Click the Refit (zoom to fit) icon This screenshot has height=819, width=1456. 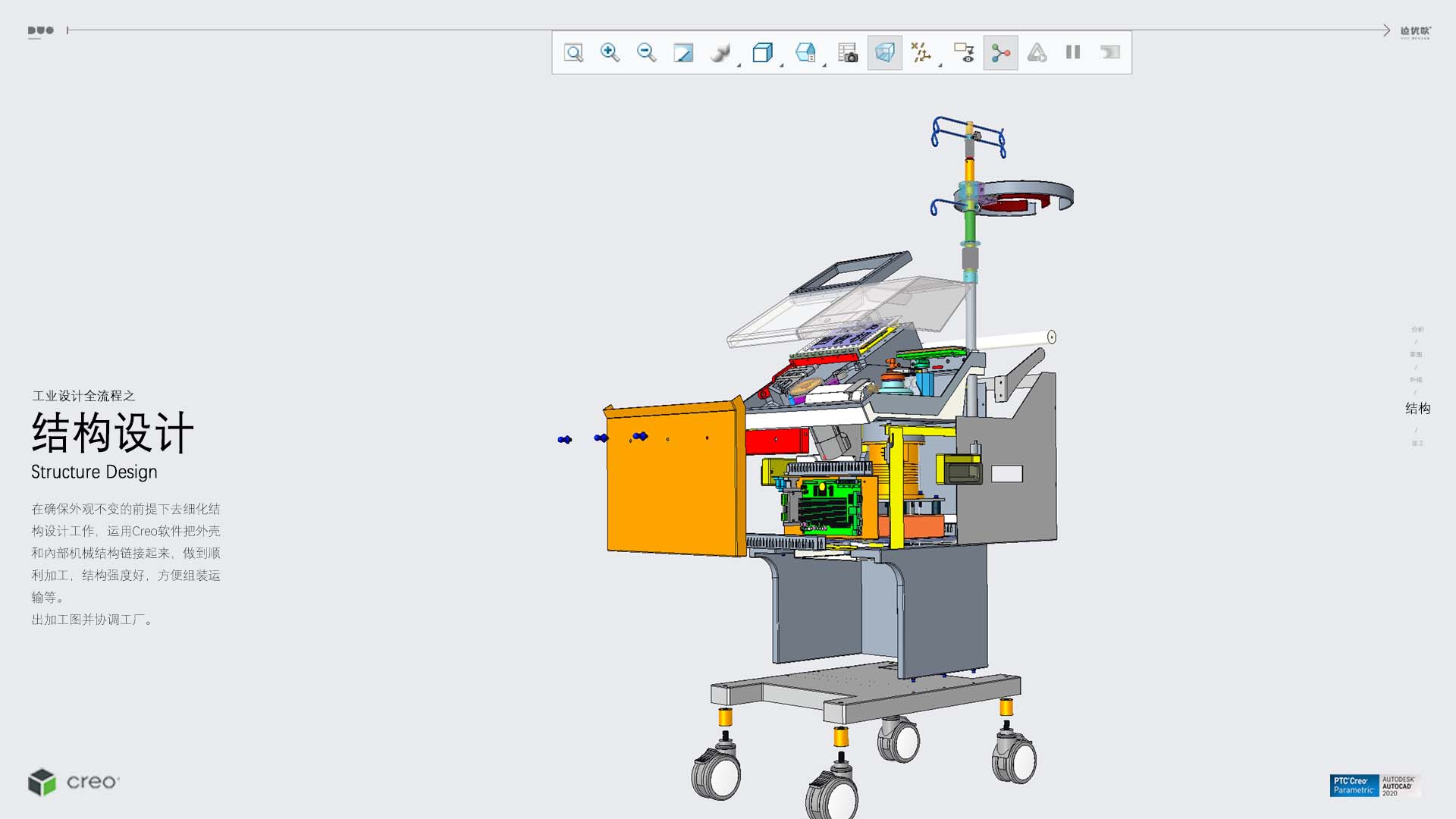click(x=573, y=52)
